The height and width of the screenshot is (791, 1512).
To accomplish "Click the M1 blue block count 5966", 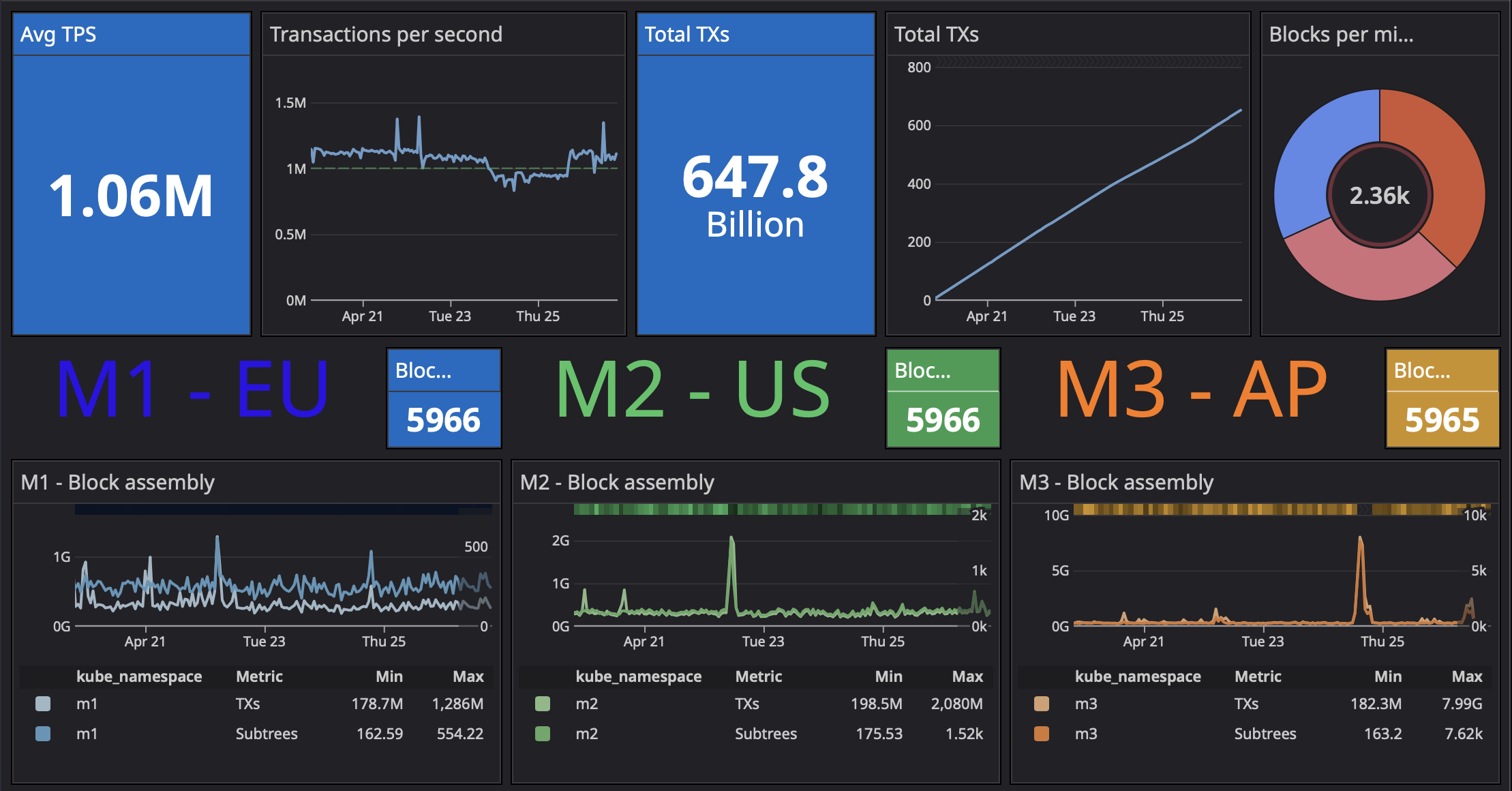I will click(444, 419).
